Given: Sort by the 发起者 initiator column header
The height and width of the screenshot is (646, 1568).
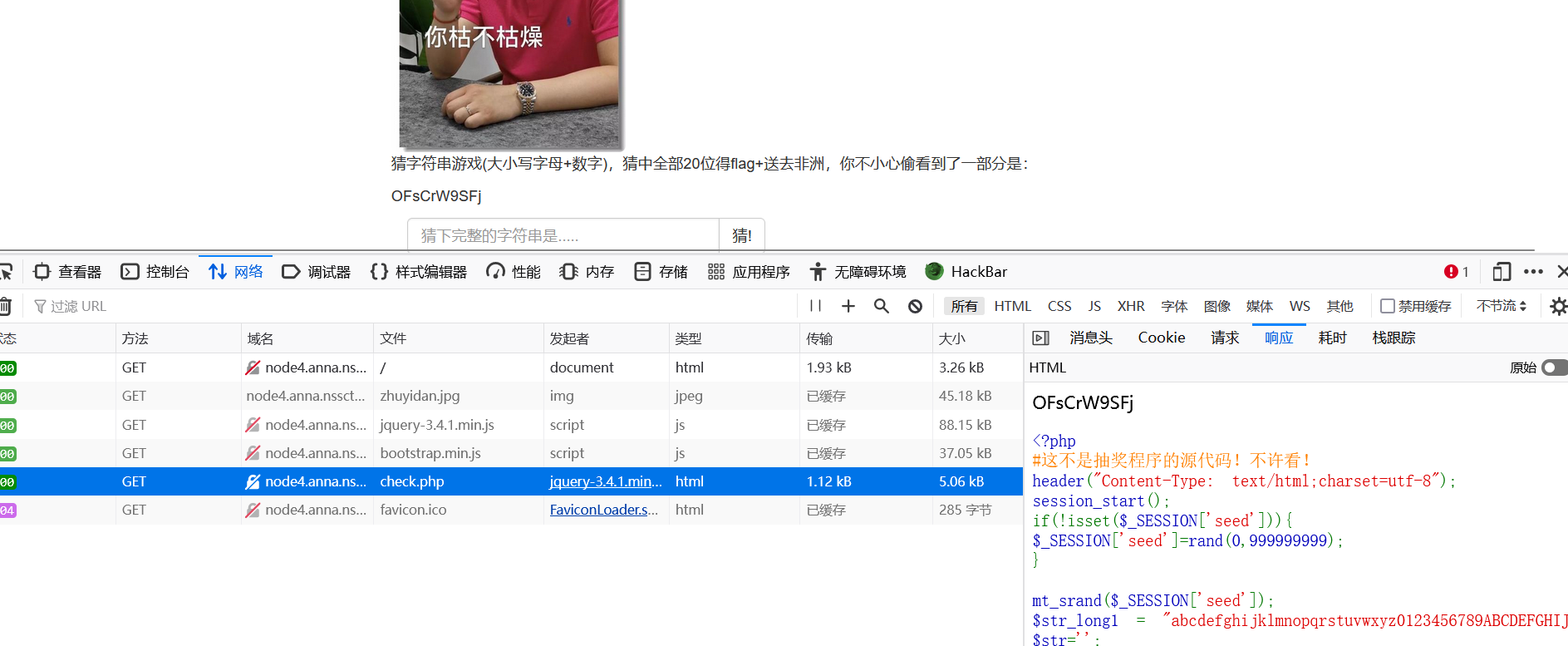Looking at the screenshot, I should 606,338.
